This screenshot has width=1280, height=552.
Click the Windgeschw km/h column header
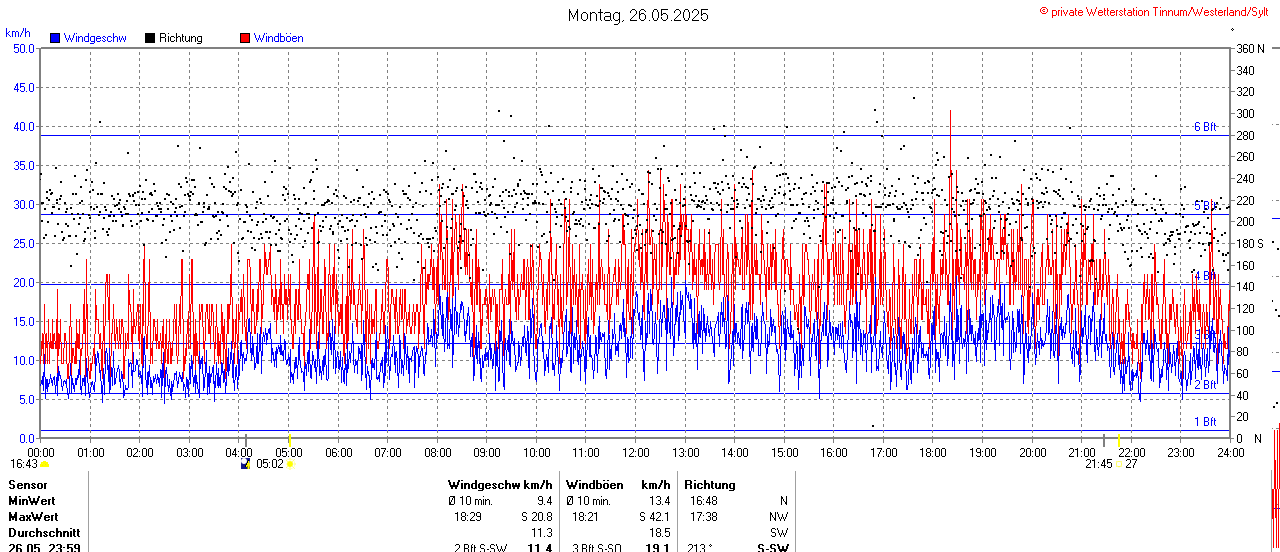point(500,484)
